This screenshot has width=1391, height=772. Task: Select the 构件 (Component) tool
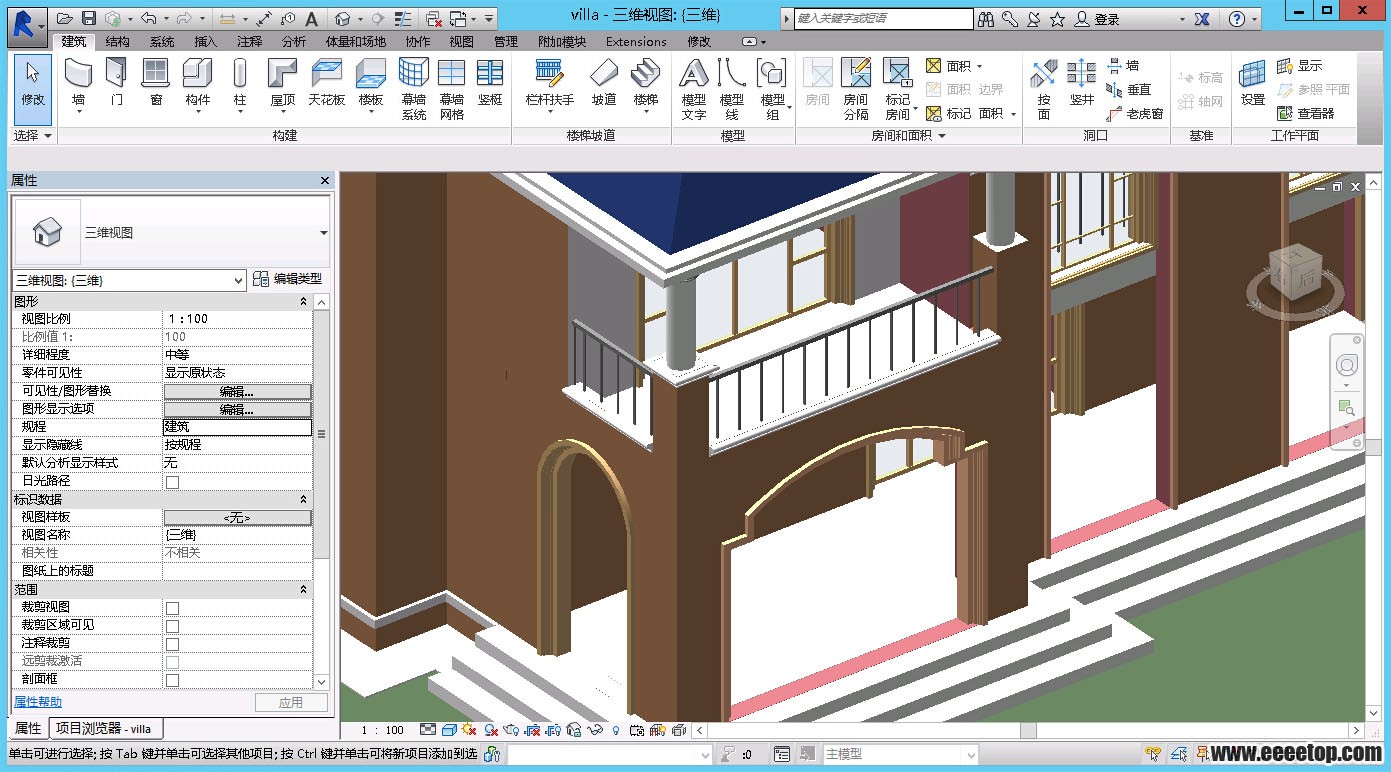click(x=198, y=84)
